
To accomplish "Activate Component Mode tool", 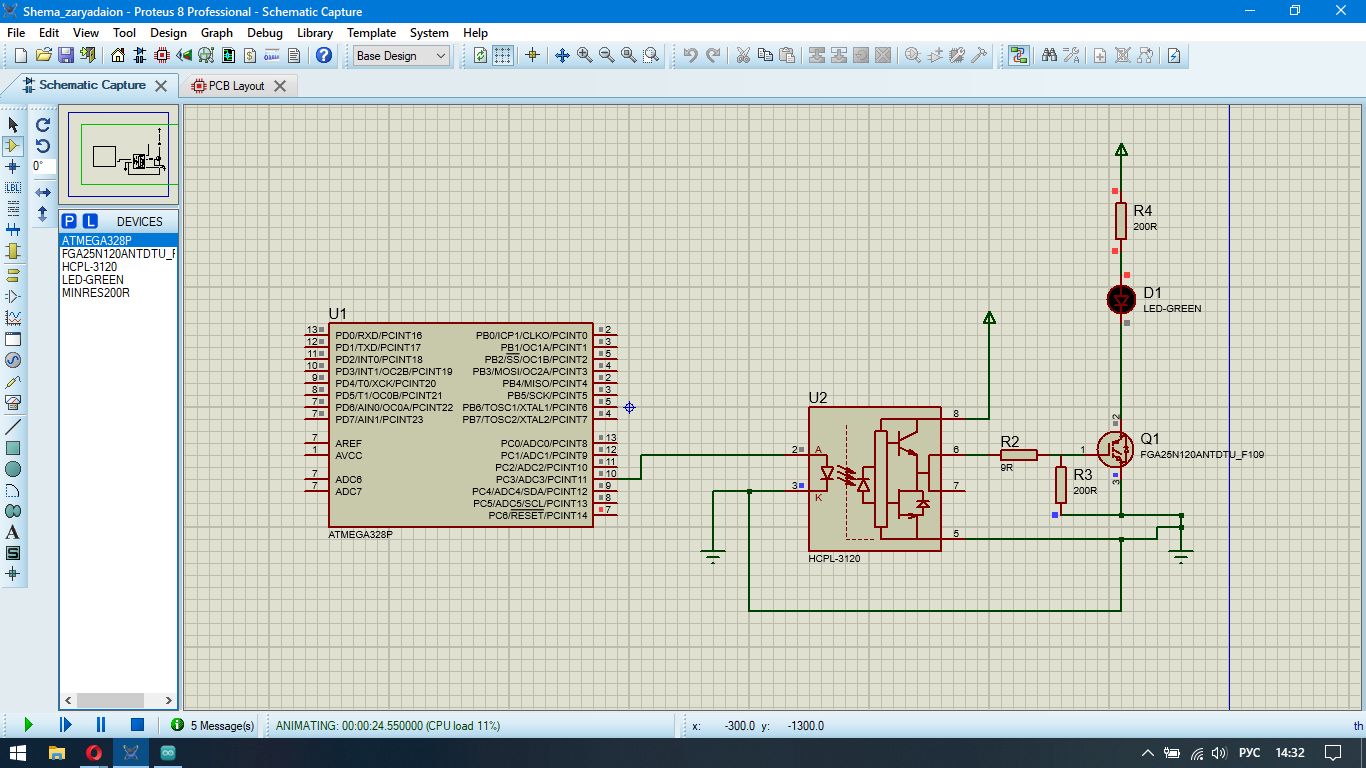I will 13,146.
